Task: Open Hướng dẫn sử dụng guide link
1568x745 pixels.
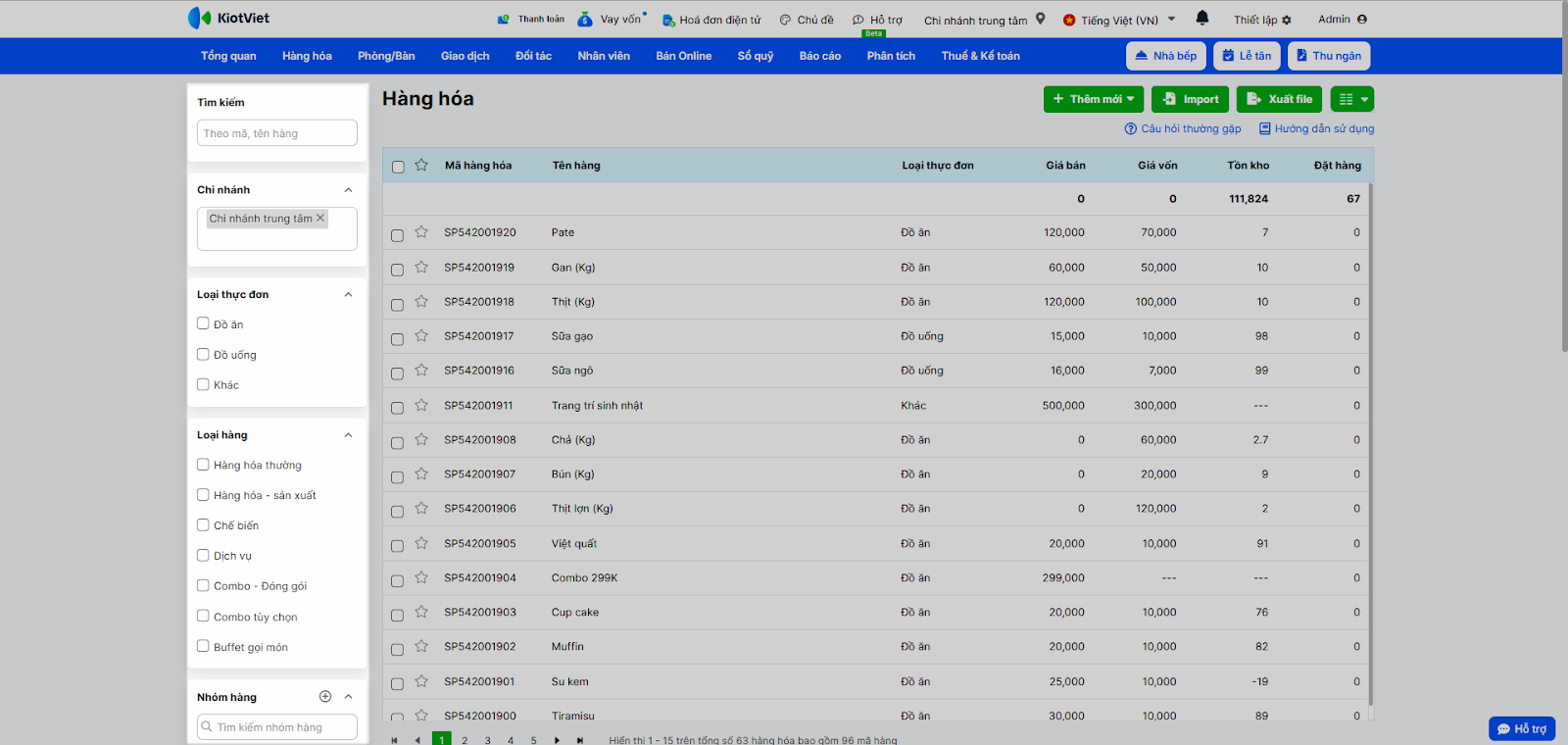Action: [x=1316, y=128]
